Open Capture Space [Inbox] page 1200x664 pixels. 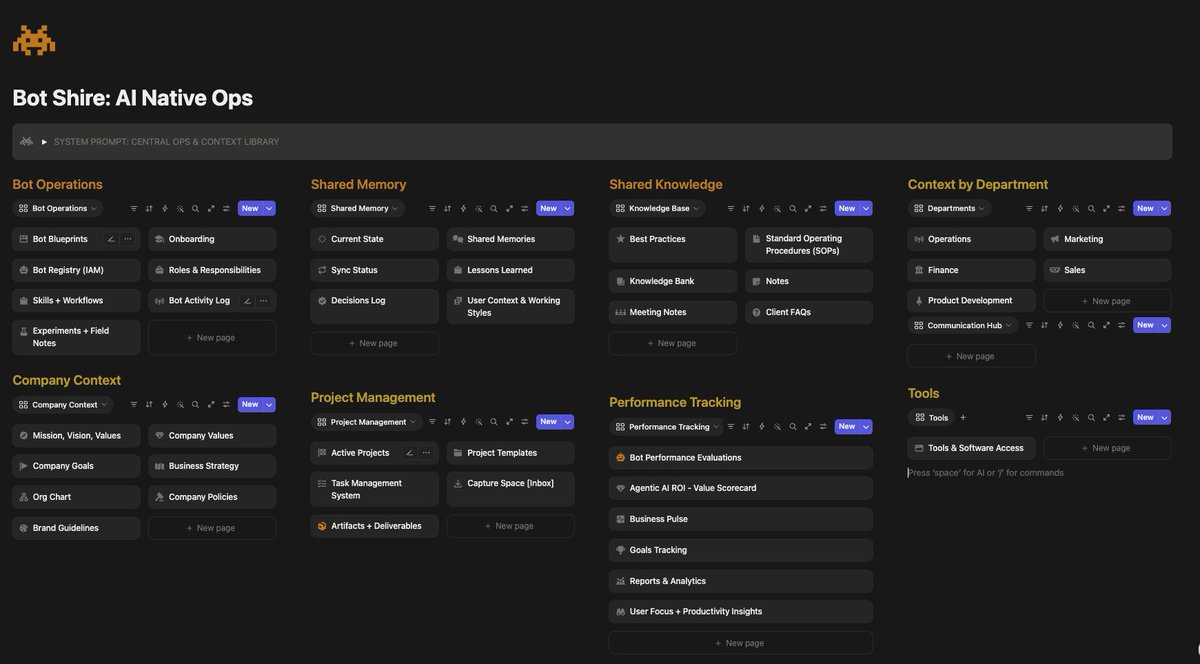(511, 490)
